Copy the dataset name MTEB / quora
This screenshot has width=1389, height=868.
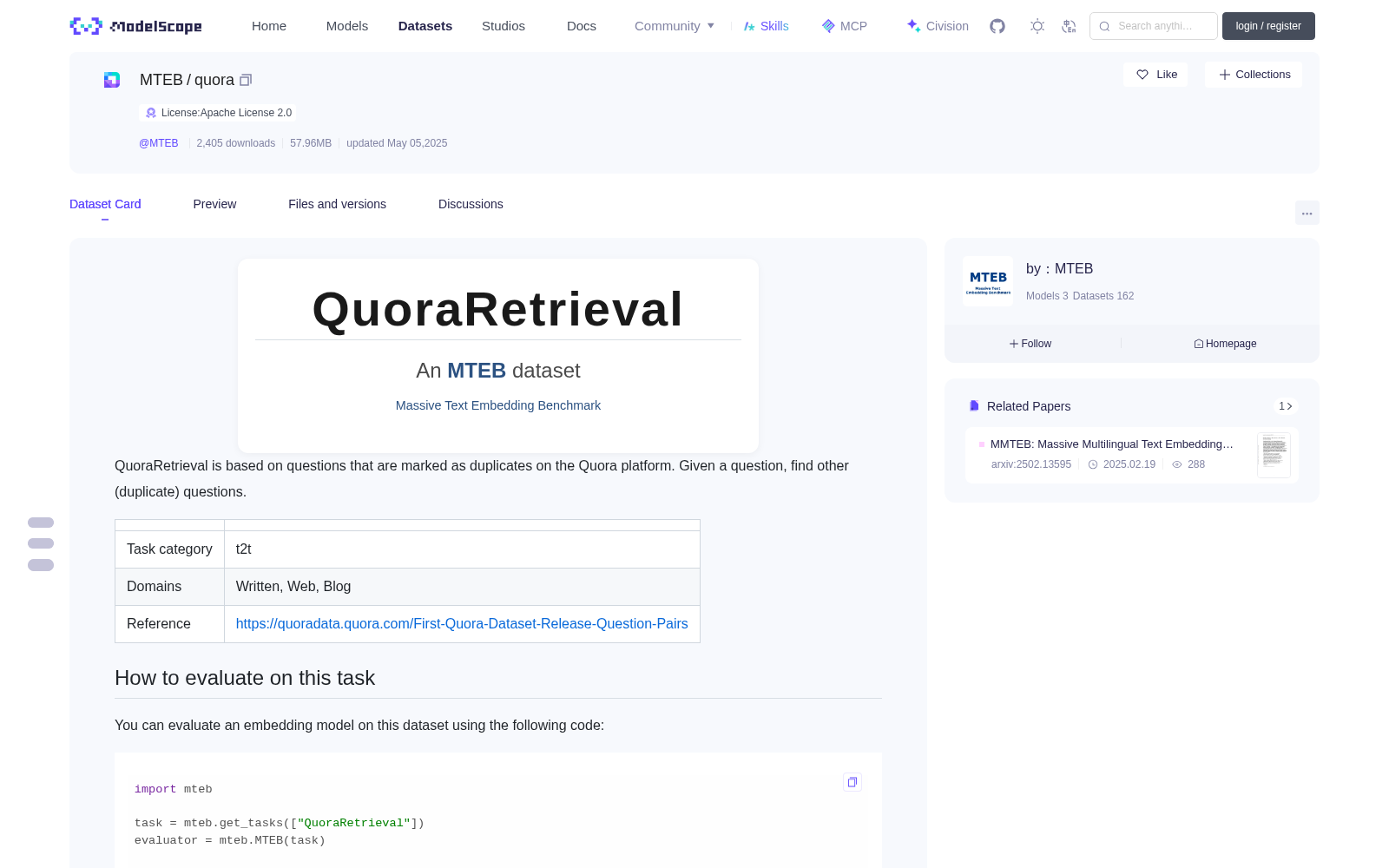[x=246, y=80]
